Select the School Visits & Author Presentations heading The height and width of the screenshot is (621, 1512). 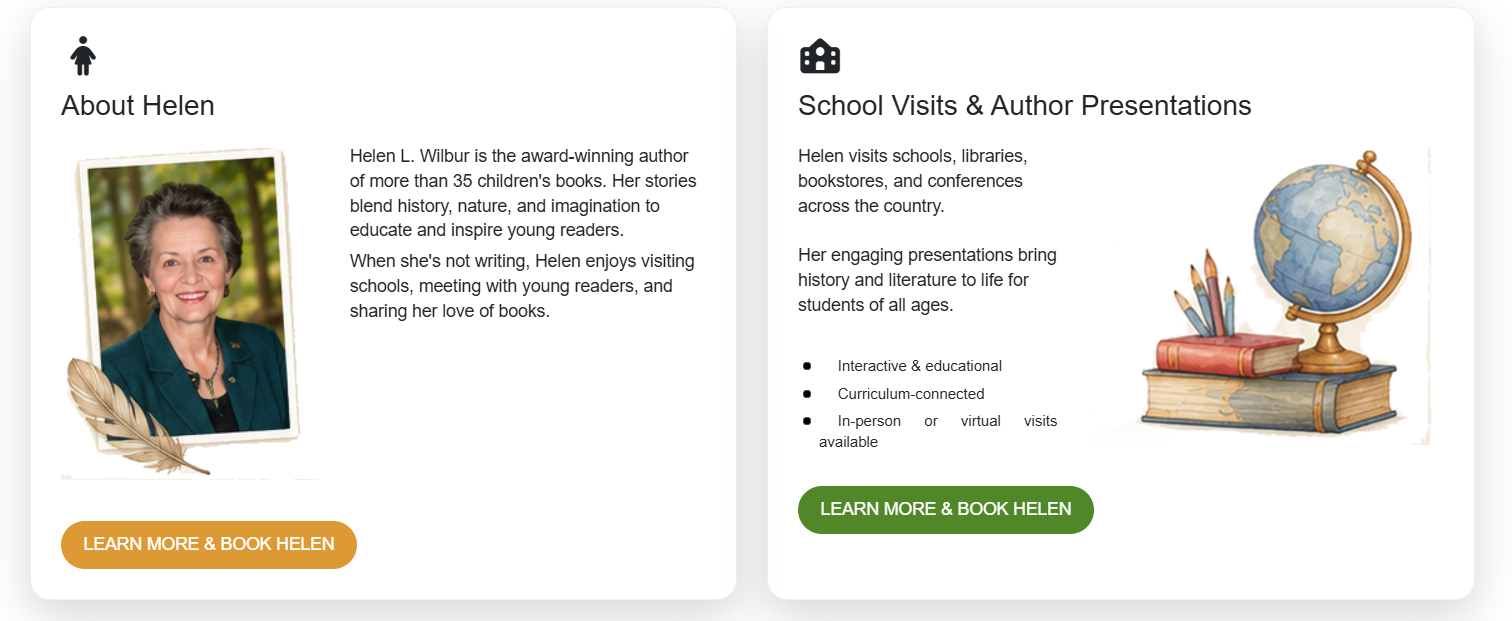1025,106
